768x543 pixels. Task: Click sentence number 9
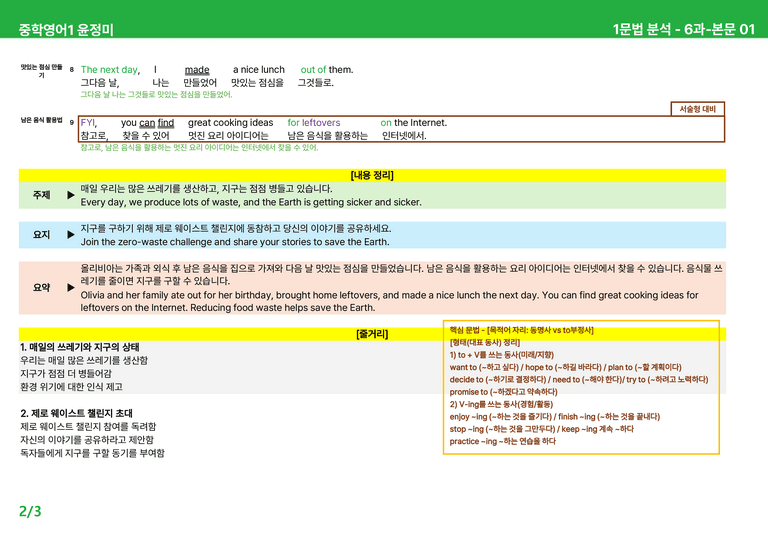pyautogui.click(x=72, y=122)
